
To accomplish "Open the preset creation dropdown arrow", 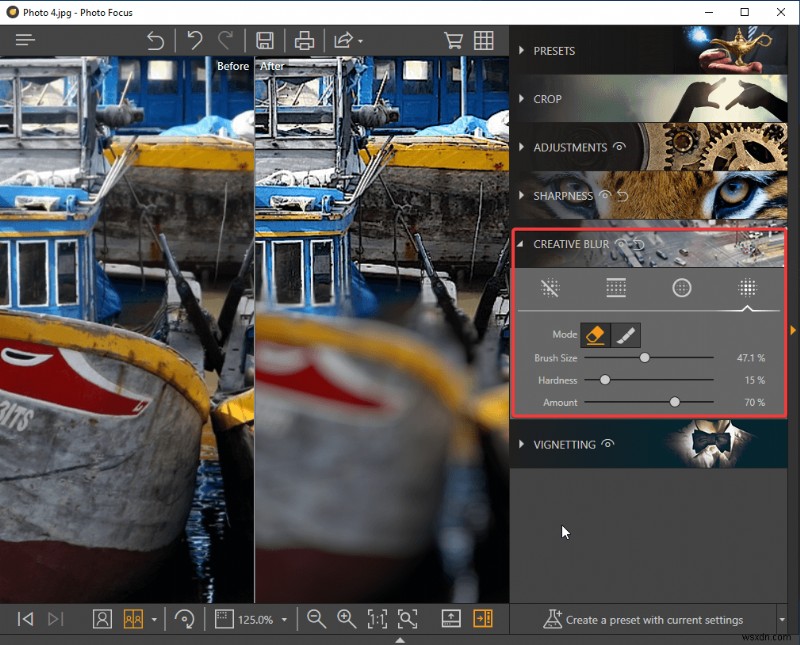I will click(782, 619).
